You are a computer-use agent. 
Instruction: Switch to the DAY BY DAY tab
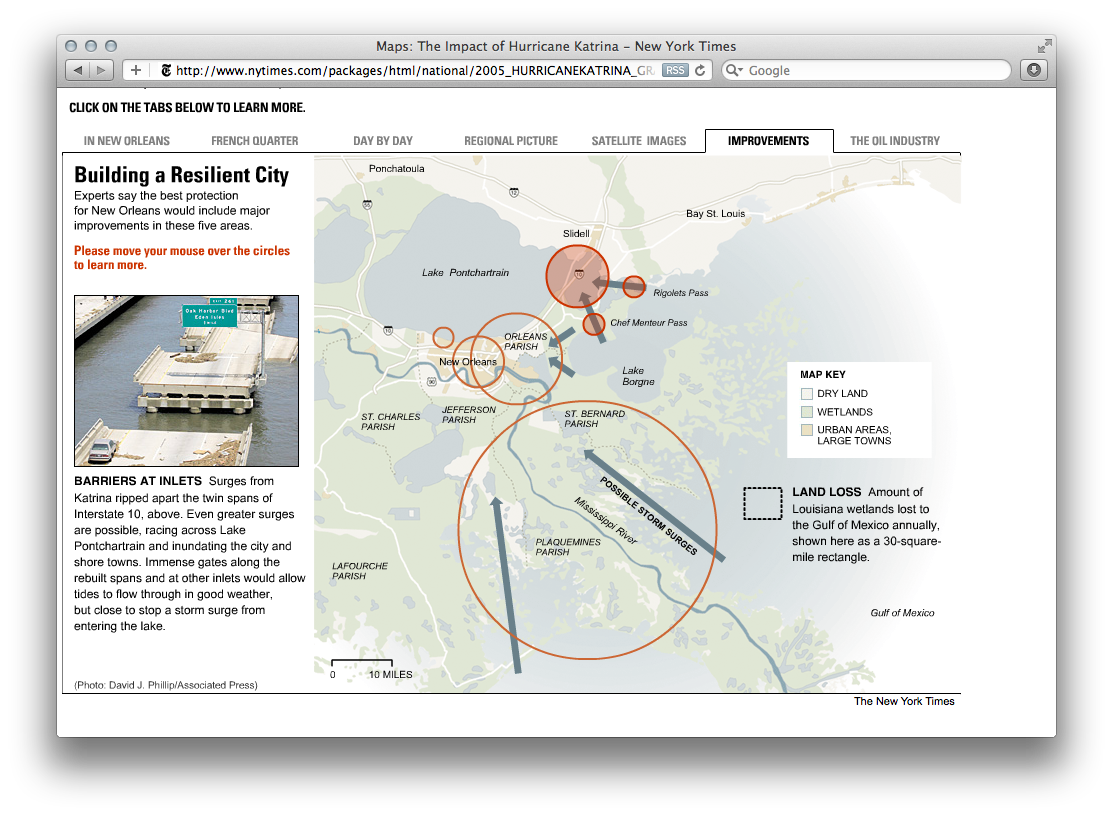(383, 141)
